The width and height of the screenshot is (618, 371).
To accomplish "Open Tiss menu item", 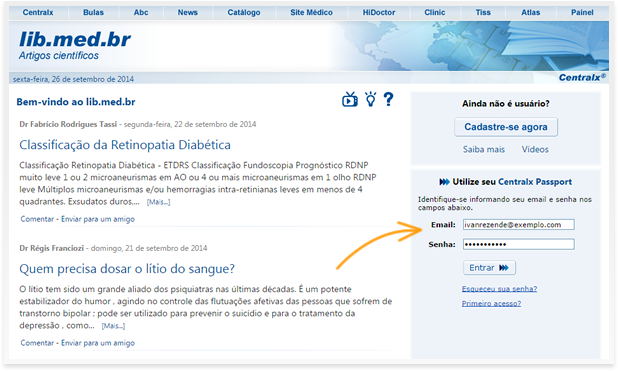I will pos(483,13).
